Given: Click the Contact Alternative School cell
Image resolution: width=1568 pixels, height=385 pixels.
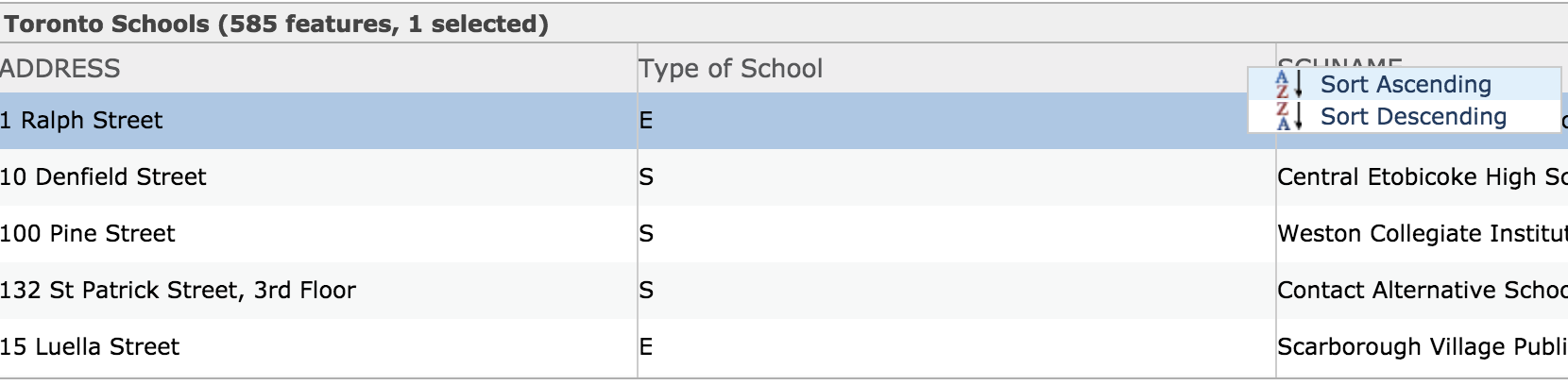Looking at the screenshot, I should click(x=1422, y=290).
